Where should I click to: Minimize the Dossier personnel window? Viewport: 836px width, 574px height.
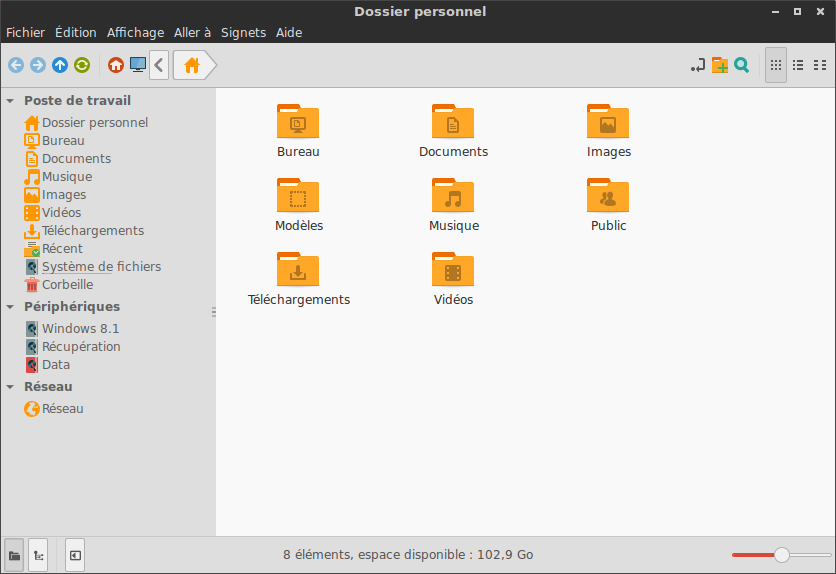tap(775, 12)
